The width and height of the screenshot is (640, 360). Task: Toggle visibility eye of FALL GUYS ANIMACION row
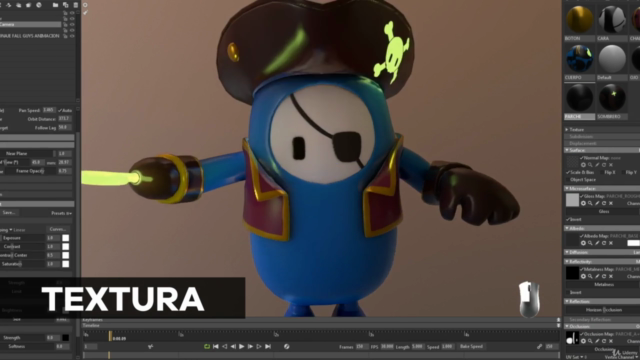72,36
